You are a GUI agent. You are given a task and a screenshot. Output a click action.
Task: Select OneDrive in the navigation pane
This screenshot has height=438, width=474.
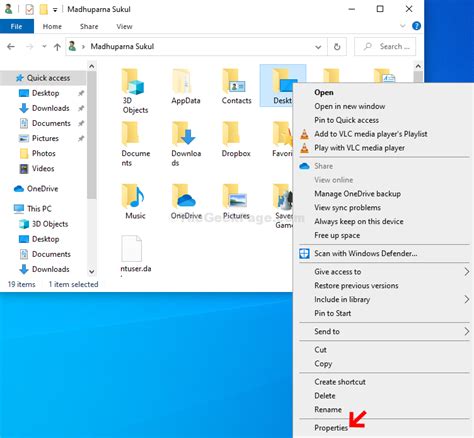(42, 189)
